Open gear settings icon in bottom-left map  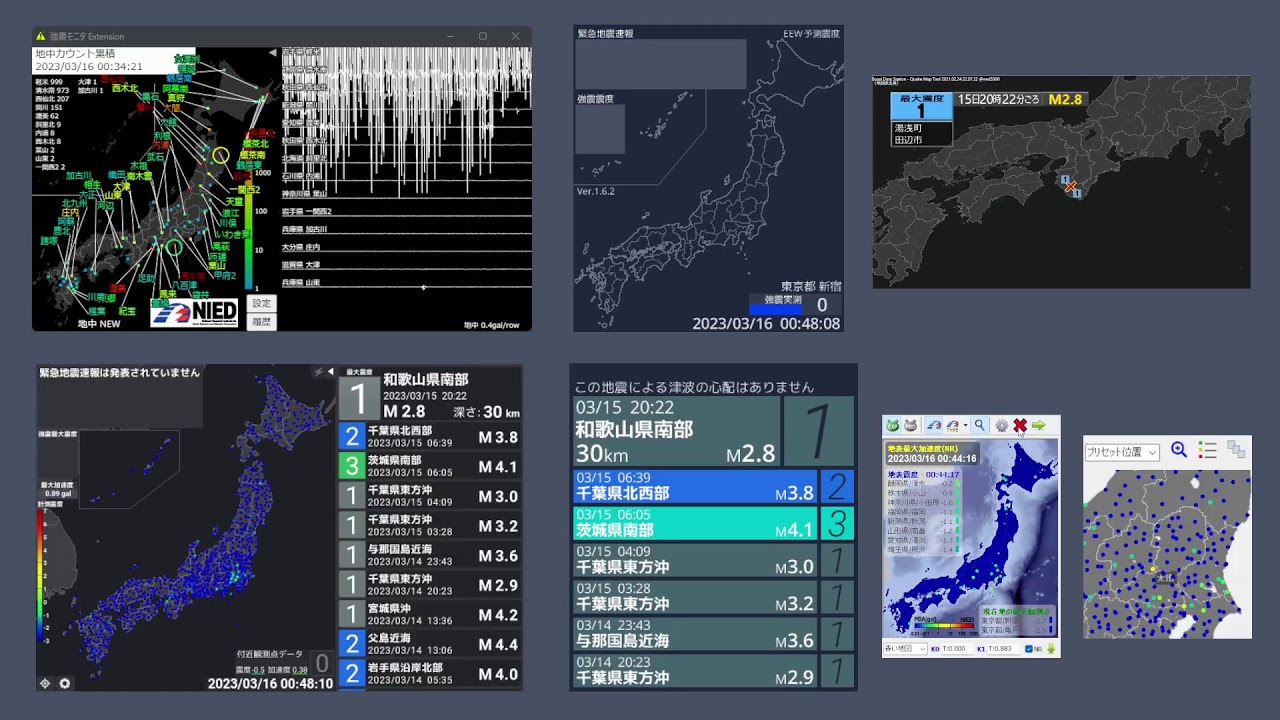(x=65, y=683)
